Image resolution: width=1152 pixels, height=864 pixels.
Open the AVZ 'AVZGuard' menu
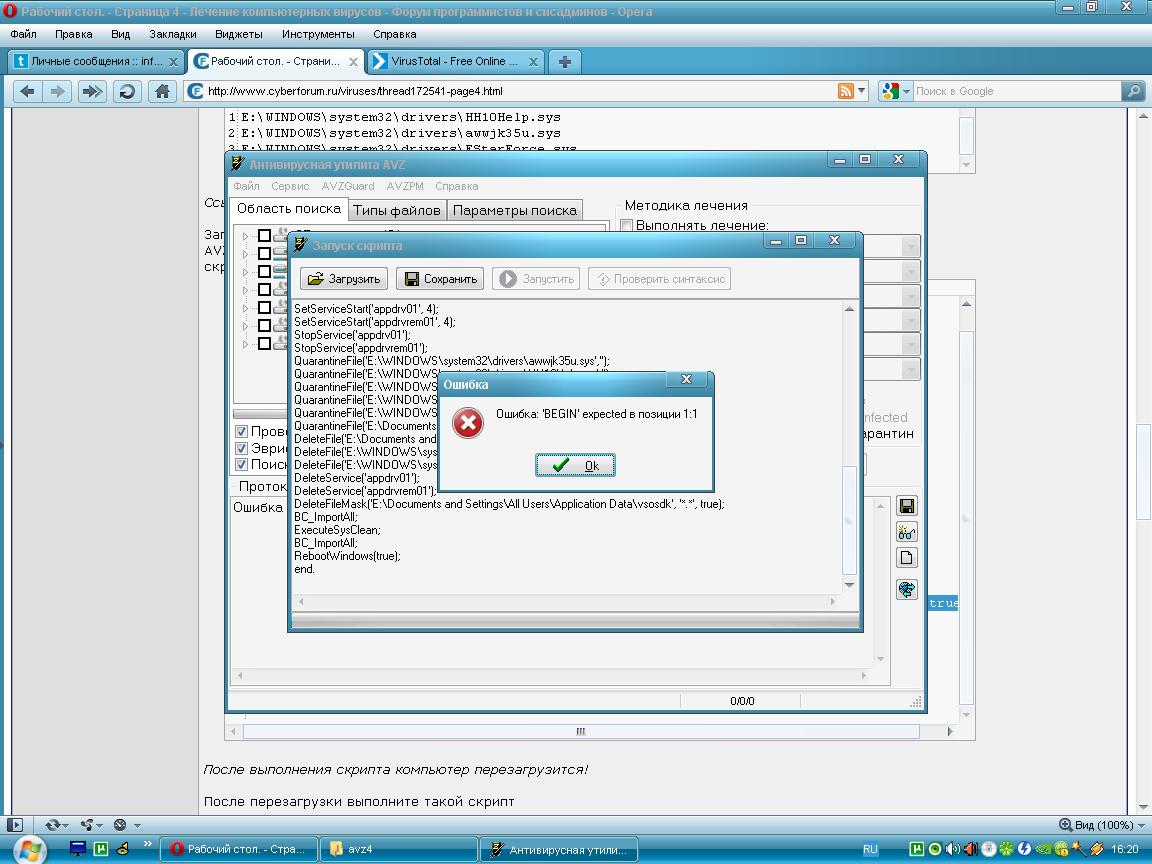[x=348, y=186]
